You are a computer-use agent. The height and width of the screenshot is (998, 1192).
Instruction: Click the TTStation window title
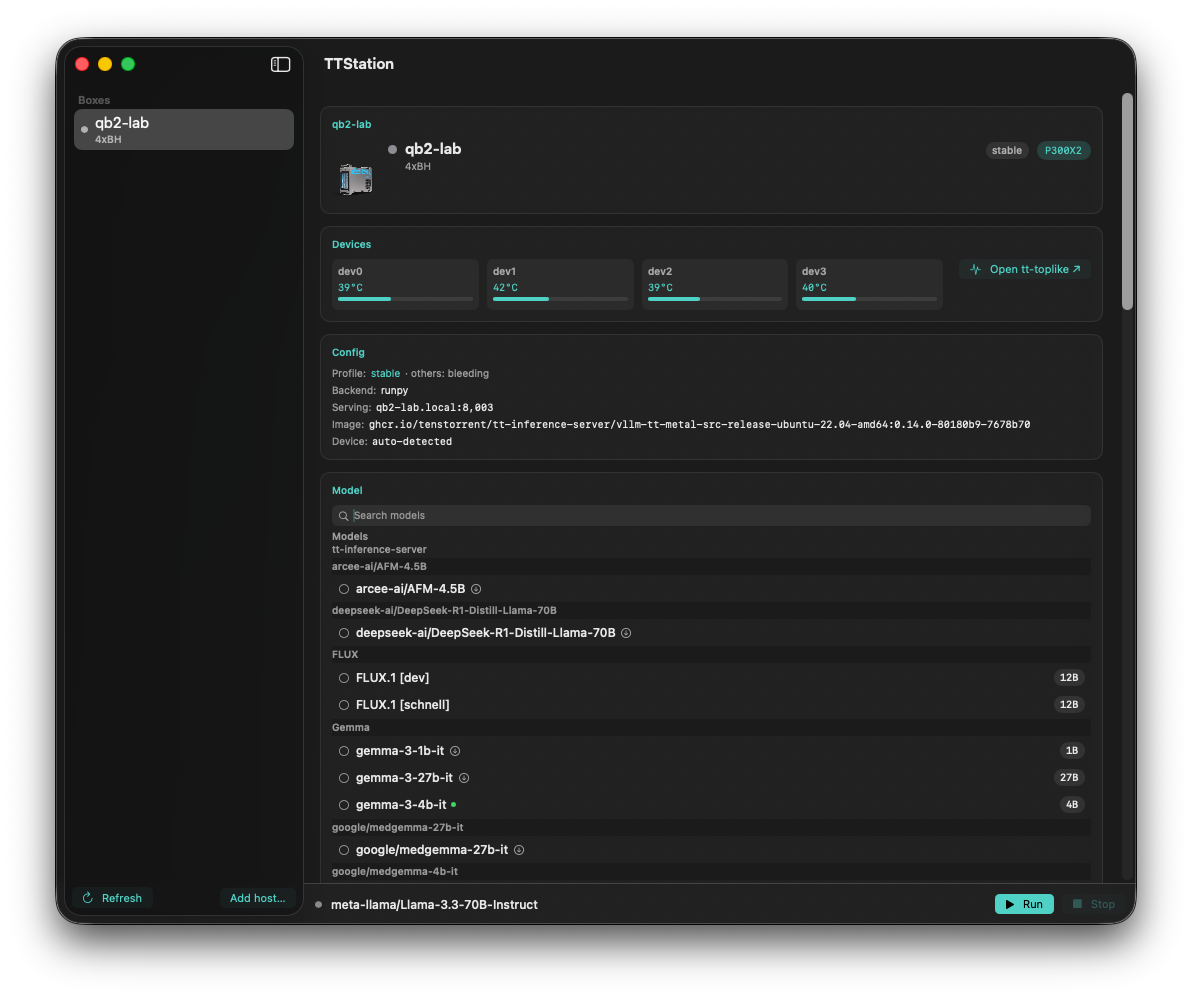pos(359,64)
